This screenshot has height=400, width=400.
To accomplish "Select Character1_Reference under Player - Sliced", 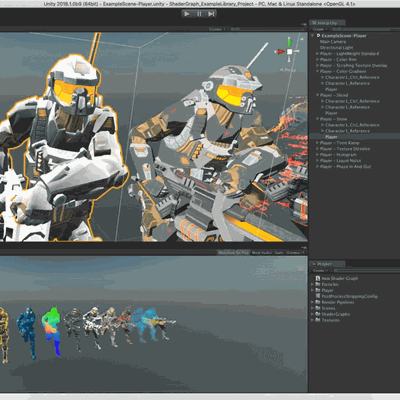I will (x=347, y=107).
